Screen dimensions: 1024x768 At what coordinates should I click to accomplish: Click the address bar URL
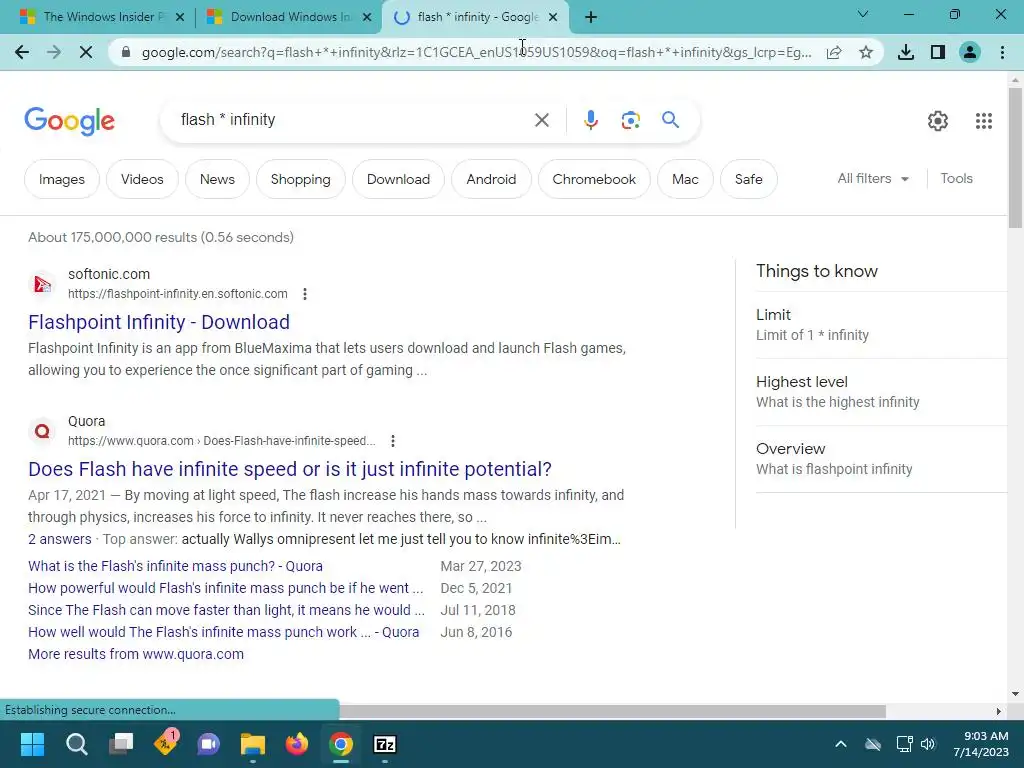477,52
